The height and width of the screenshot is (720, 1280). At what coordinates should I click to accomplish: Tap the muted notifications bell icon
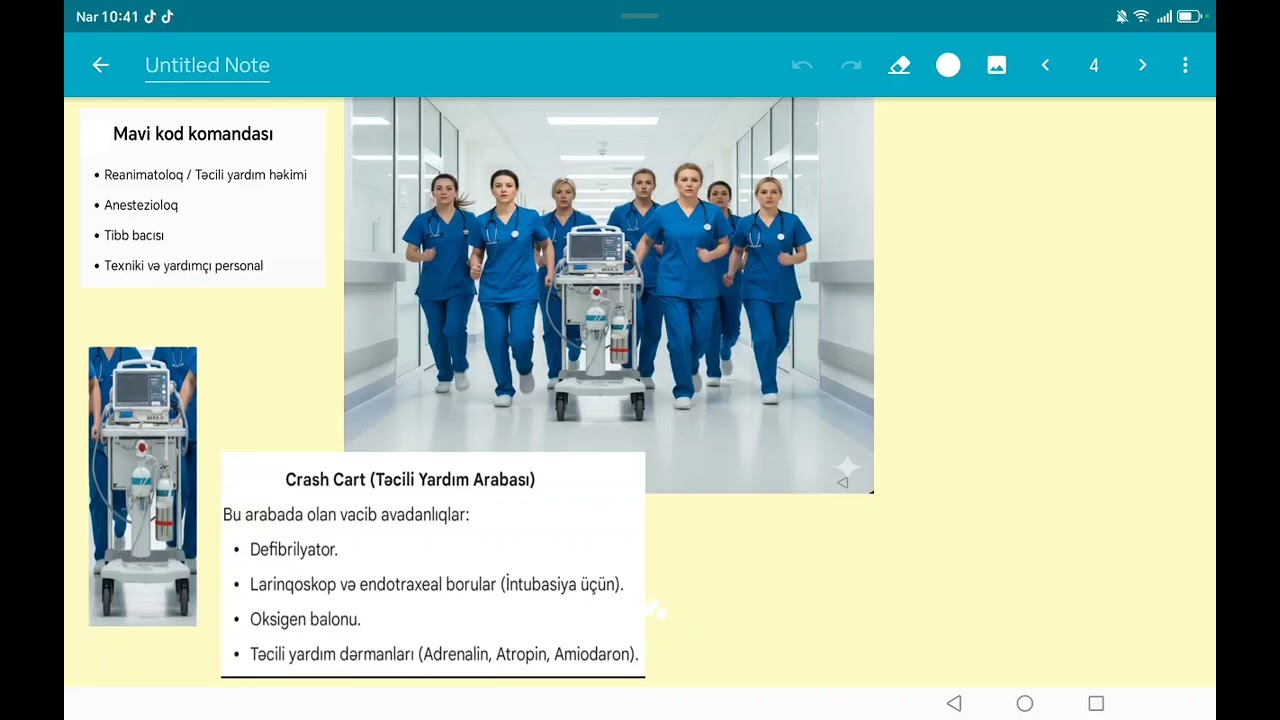click(x=1122, y=16)
